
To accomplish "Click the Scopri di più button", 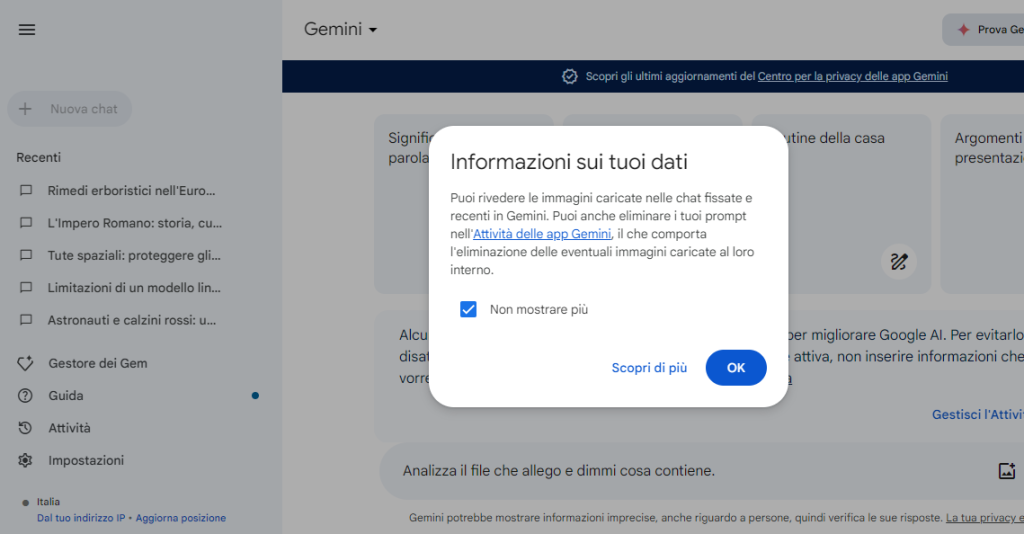I will click(649, 368).
